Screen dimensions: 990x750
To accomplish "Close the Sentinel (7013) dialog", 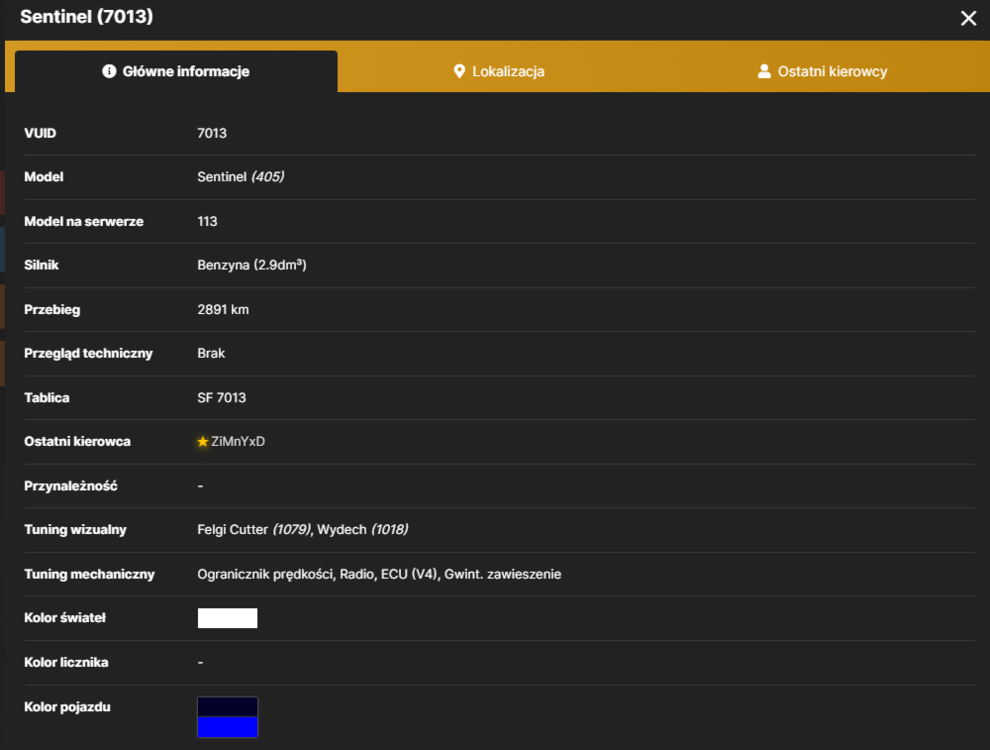I will tap(968, 18).
